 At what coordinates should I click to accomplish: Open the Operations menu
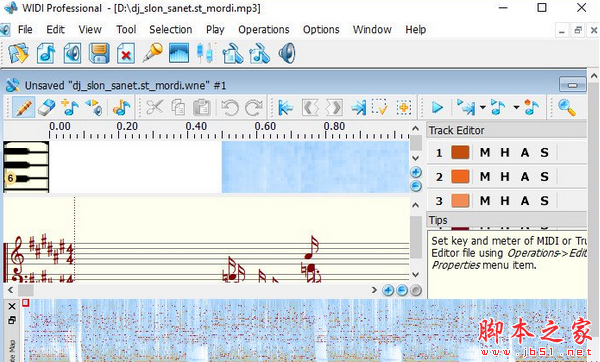click(264, 29)
